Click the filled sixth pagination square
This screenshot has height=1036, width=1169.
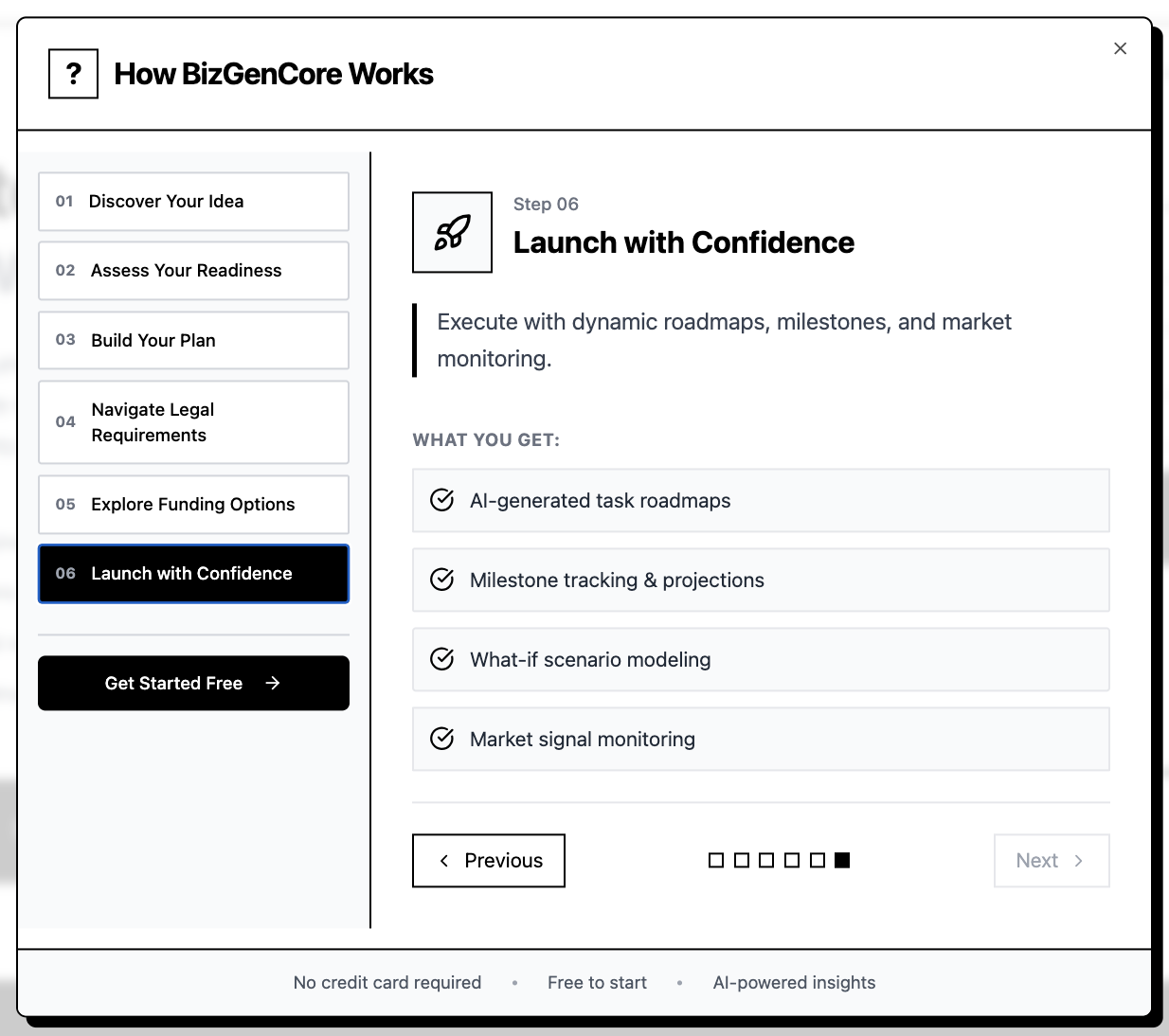[843, 860]
